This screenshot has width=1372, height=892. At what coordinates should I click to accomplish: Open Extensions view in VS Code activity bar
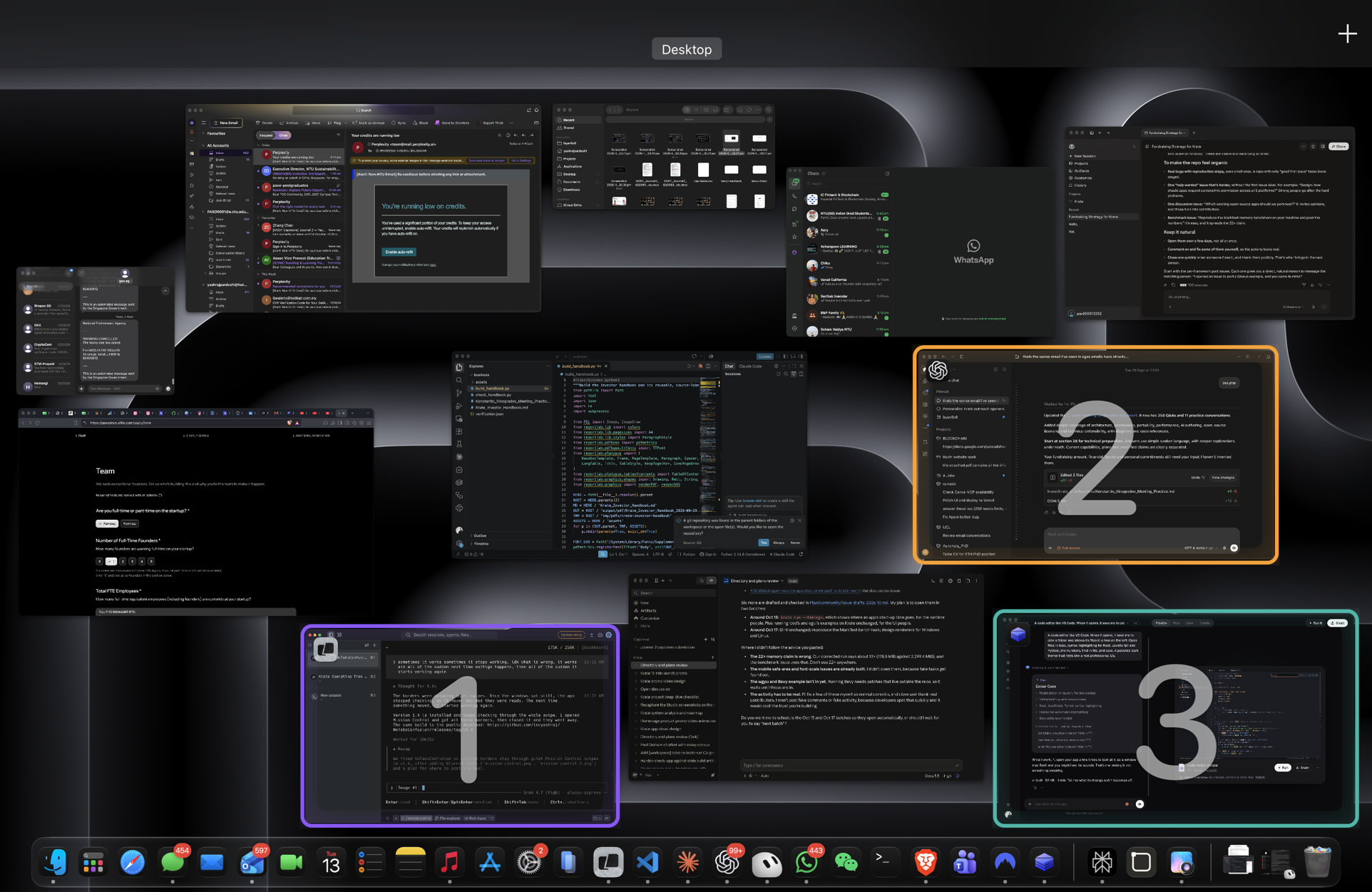click(459, 431)
